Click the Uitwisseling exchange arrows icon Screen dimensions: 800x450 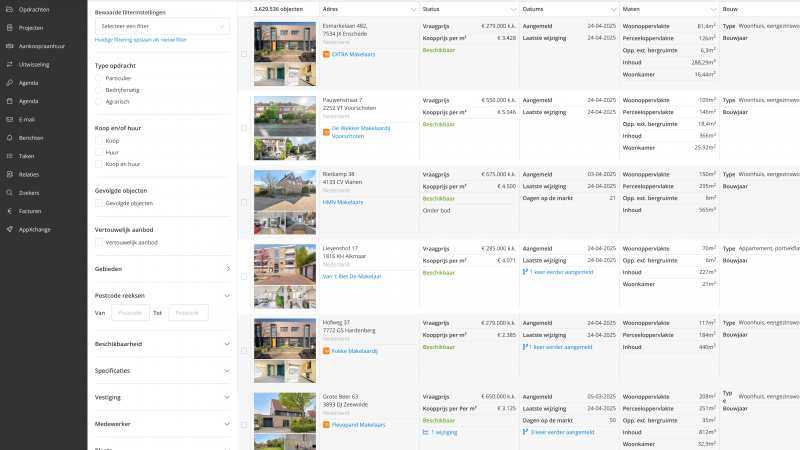(9, 64)
